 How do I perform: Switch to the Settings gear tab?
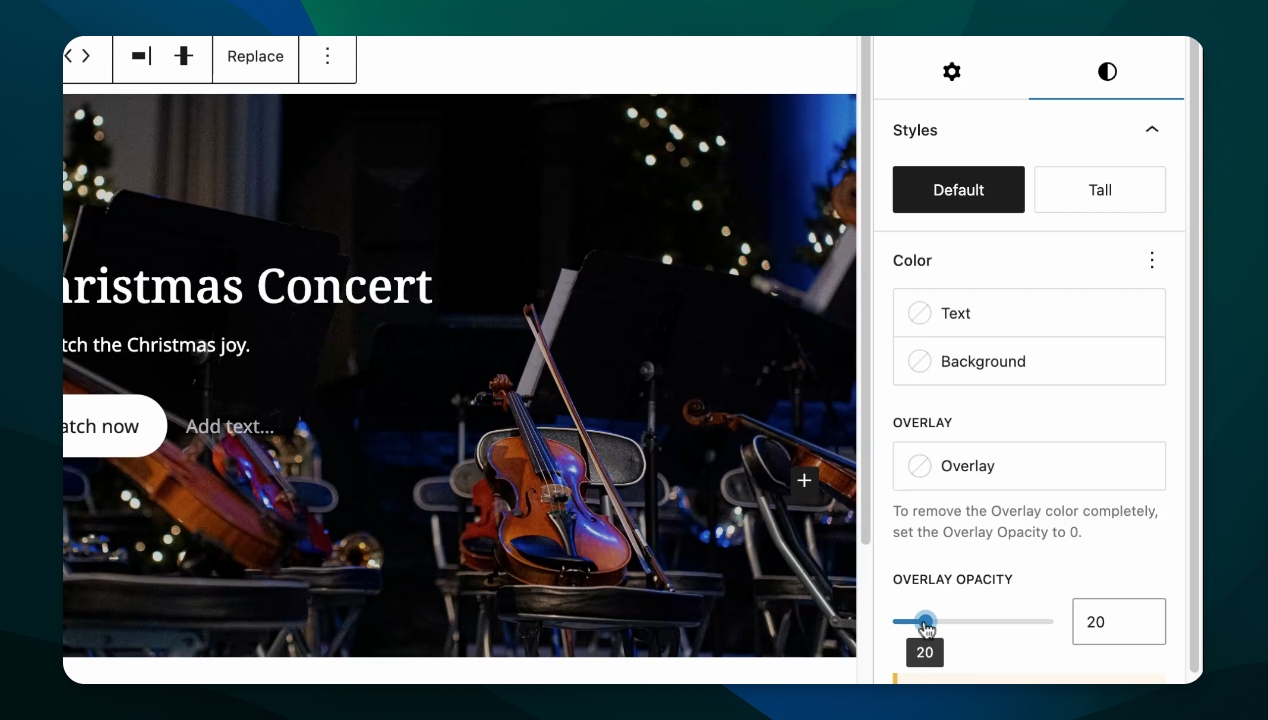pyautogui.click(x=951, y=72)
